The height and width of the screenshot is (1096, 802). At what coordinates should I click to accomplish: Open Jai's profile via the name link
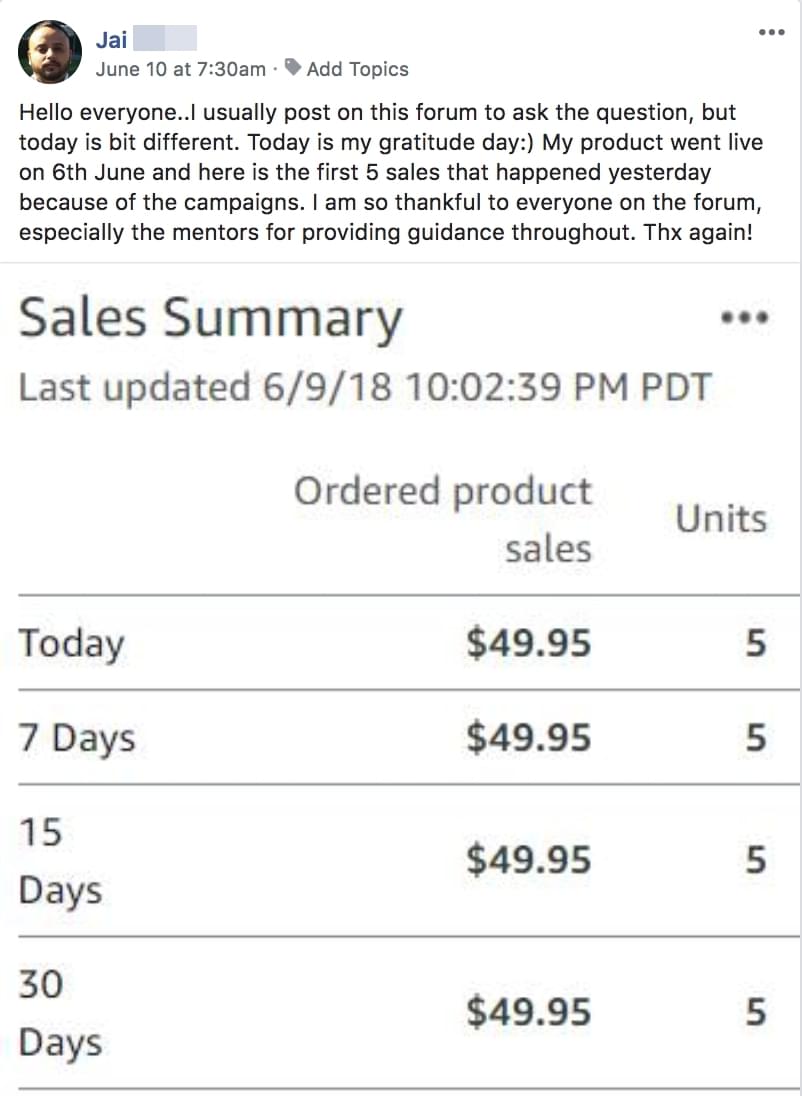coord(111,40)
